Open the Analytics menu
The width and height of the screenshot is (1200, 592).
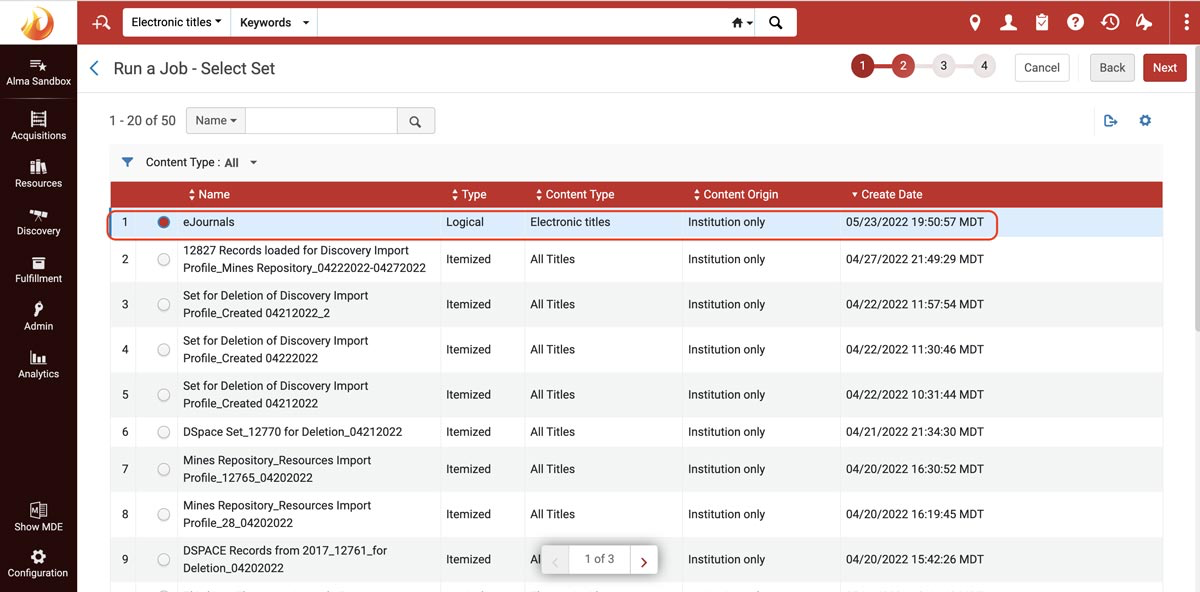(x=38, y=365)
